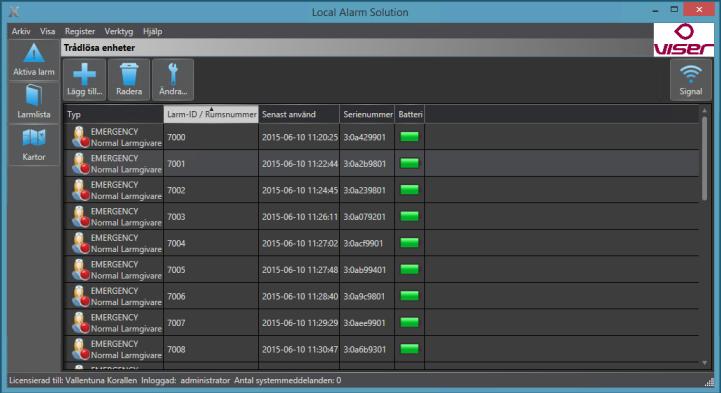
Task: Click emergency device icon for 7006
Action: coord(80,296)
